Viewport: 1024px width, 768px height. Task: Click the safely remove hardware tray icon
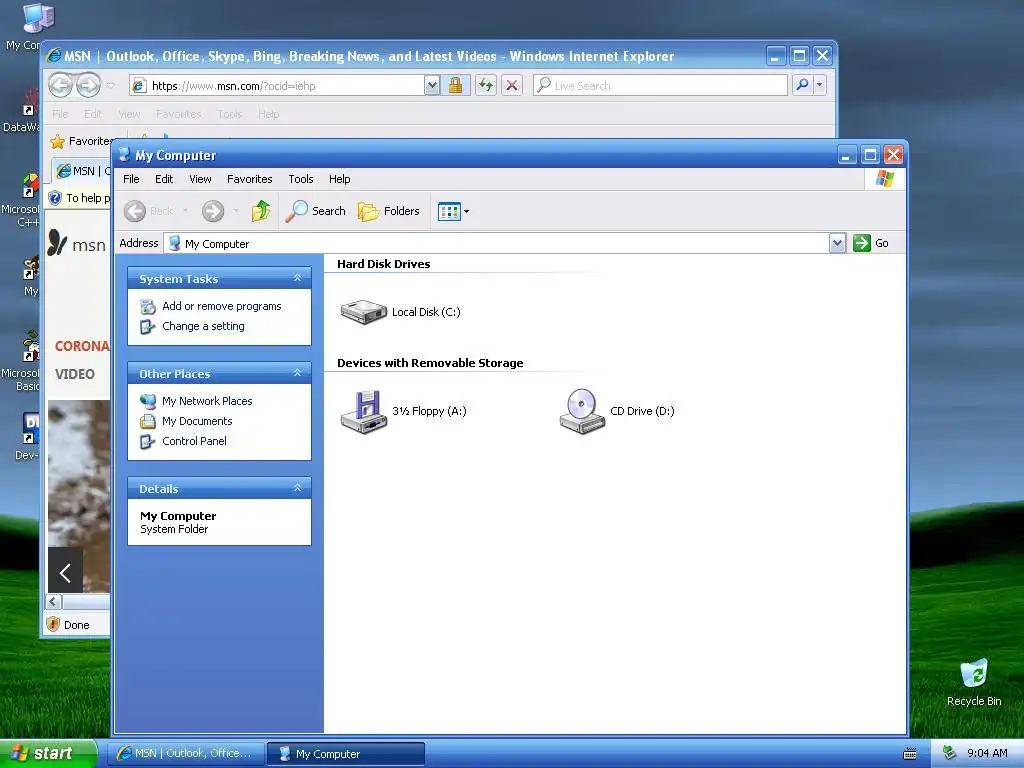click(950, 753)
